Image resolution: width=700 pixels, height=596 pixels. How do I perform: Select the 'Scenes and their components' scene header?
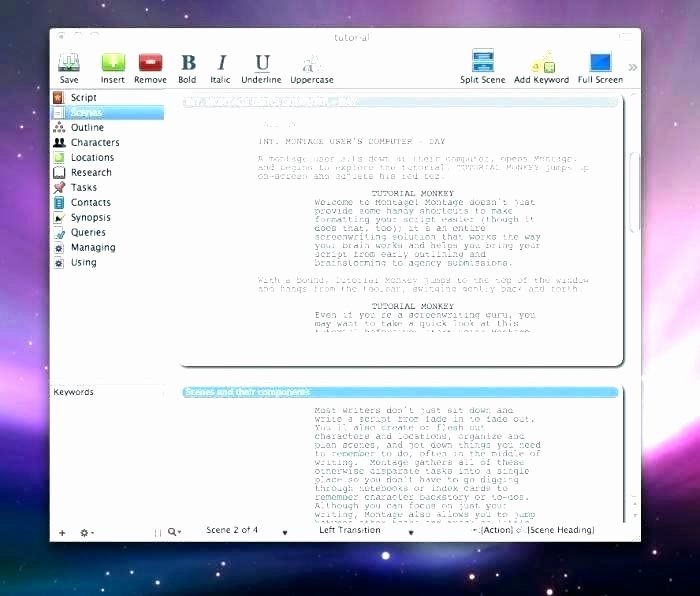coord(400,392)
